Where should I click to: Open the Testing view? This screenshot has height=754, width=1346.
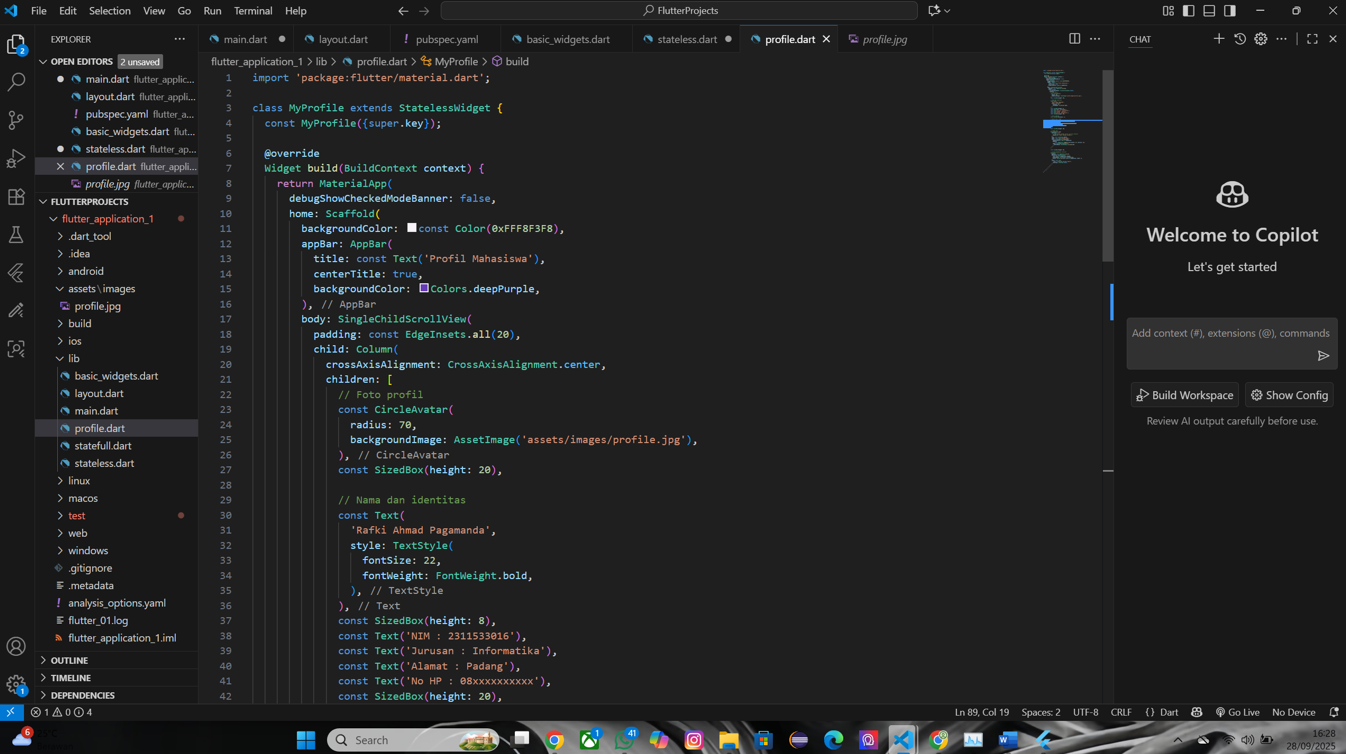pos(16,234)
